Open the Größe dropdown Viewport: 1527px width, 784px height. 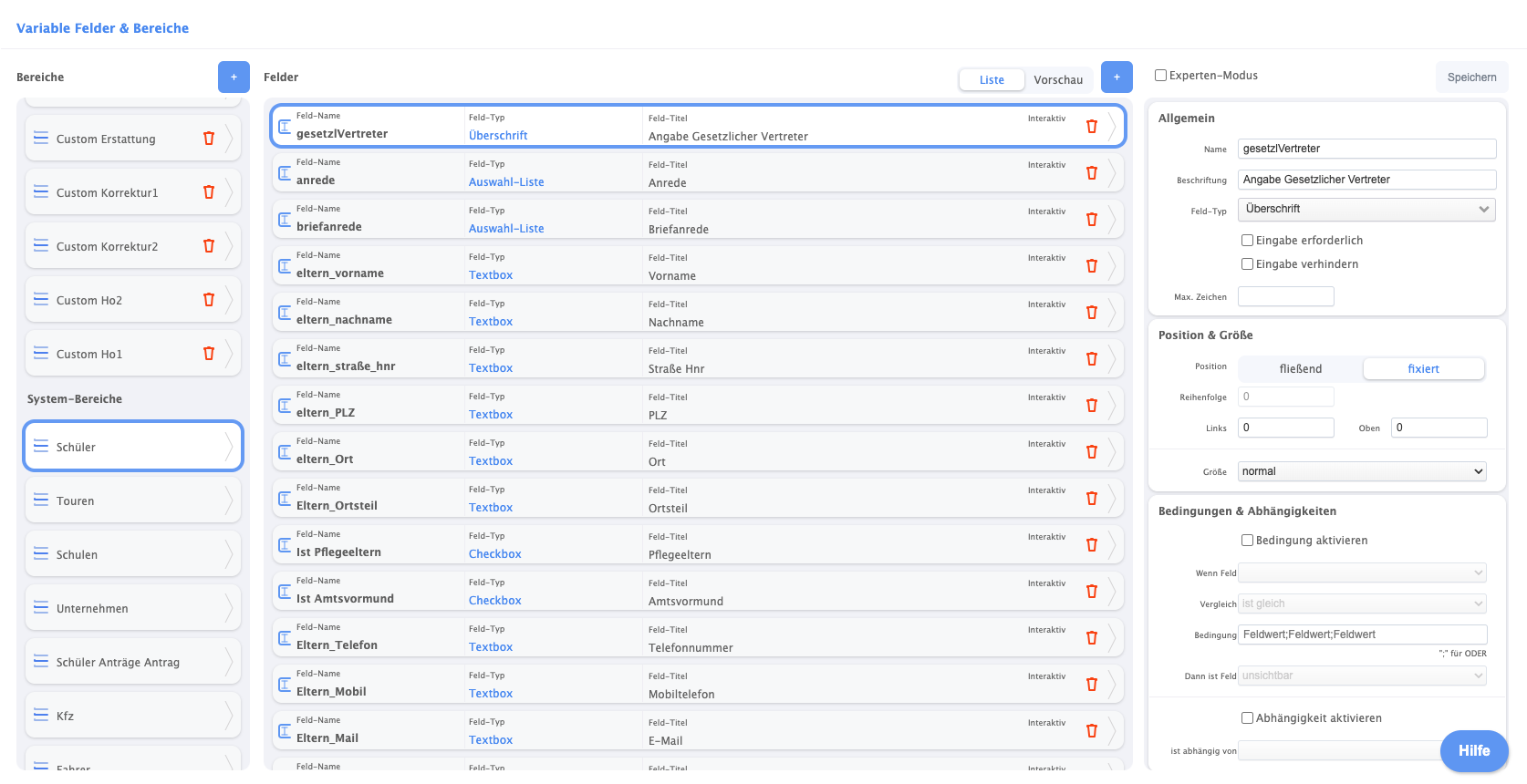tap(1362, 471)
